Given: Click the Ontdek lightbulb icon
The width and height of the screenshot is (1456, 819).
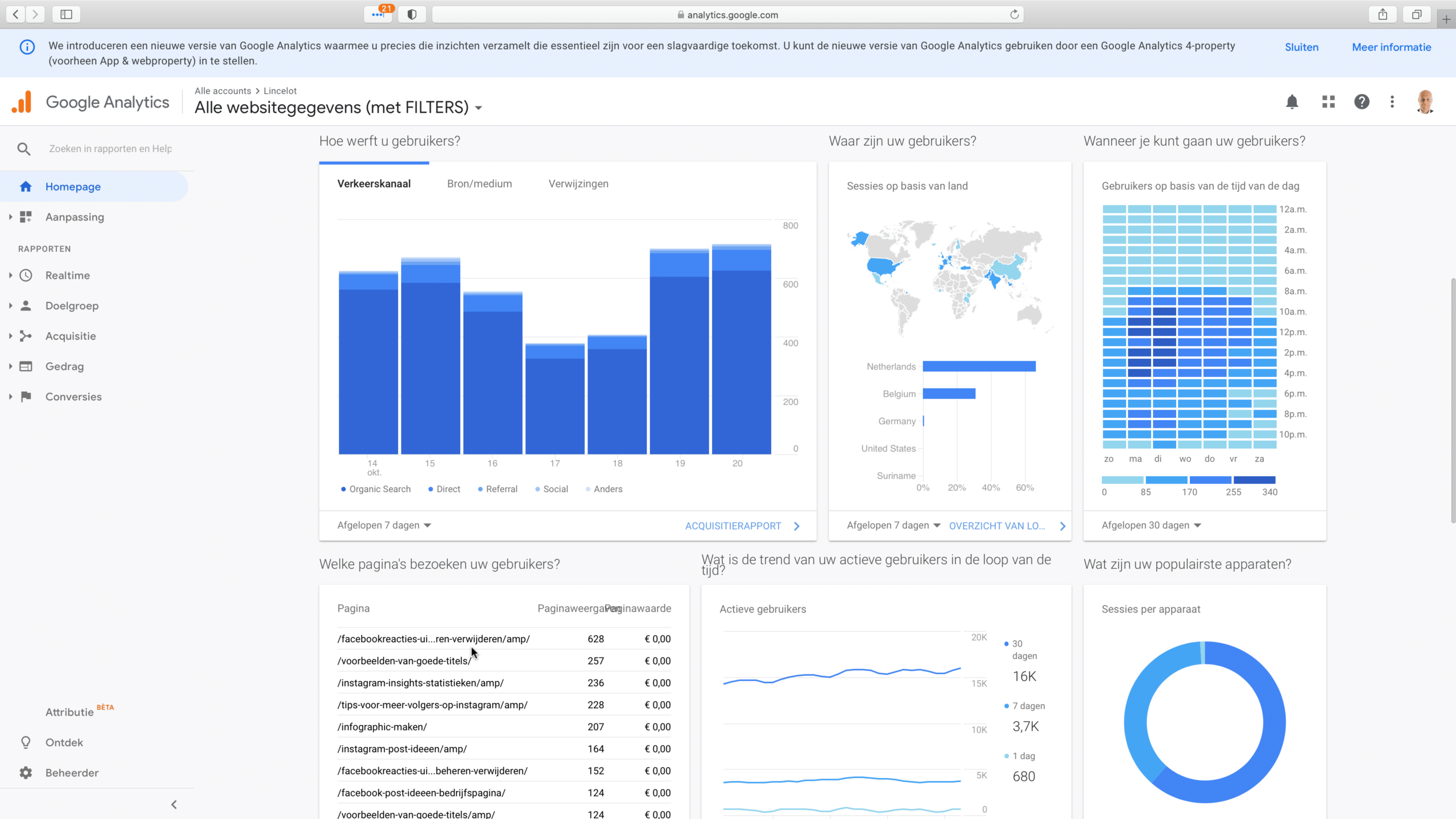Looking at the screenshot, I should pyautogui.click(x=26, y=742).
